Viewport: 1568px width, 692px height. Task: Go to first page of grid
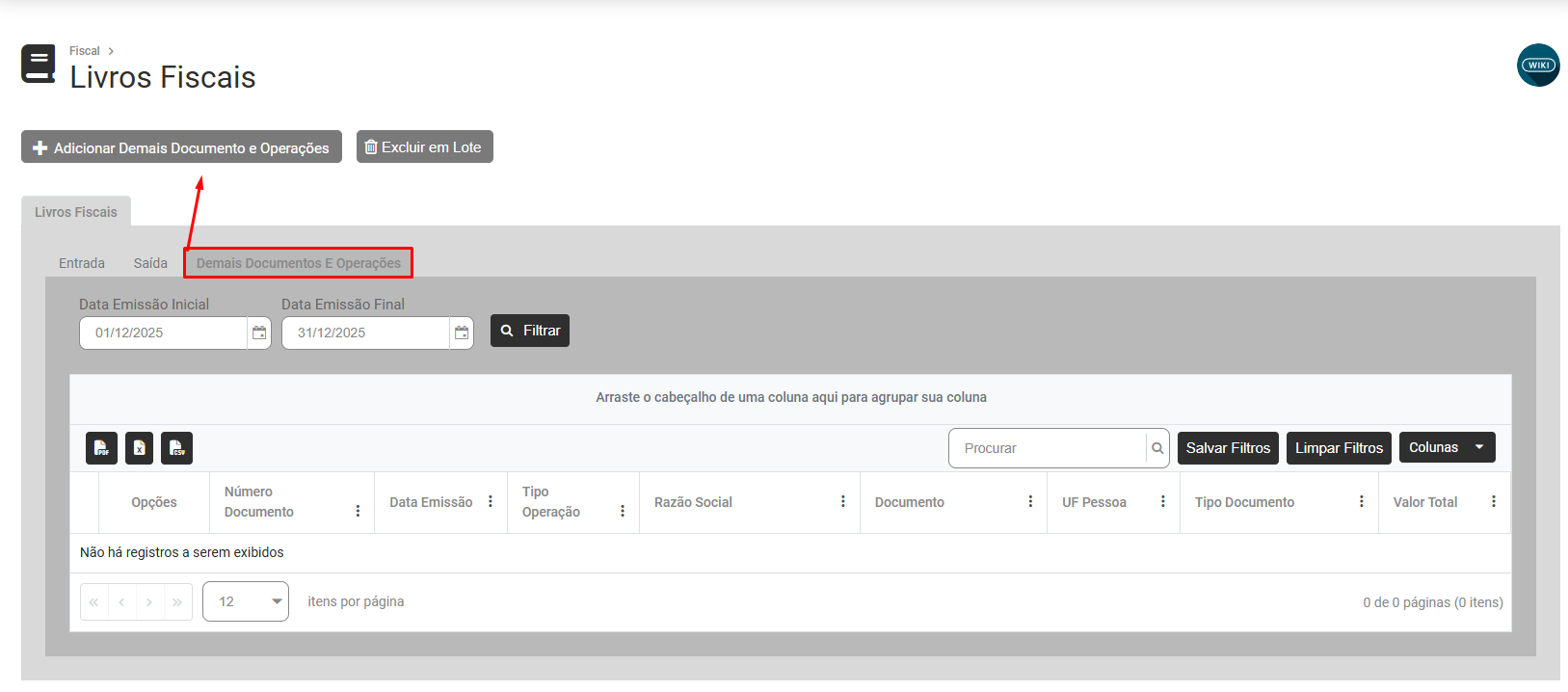tap(93, 601)
